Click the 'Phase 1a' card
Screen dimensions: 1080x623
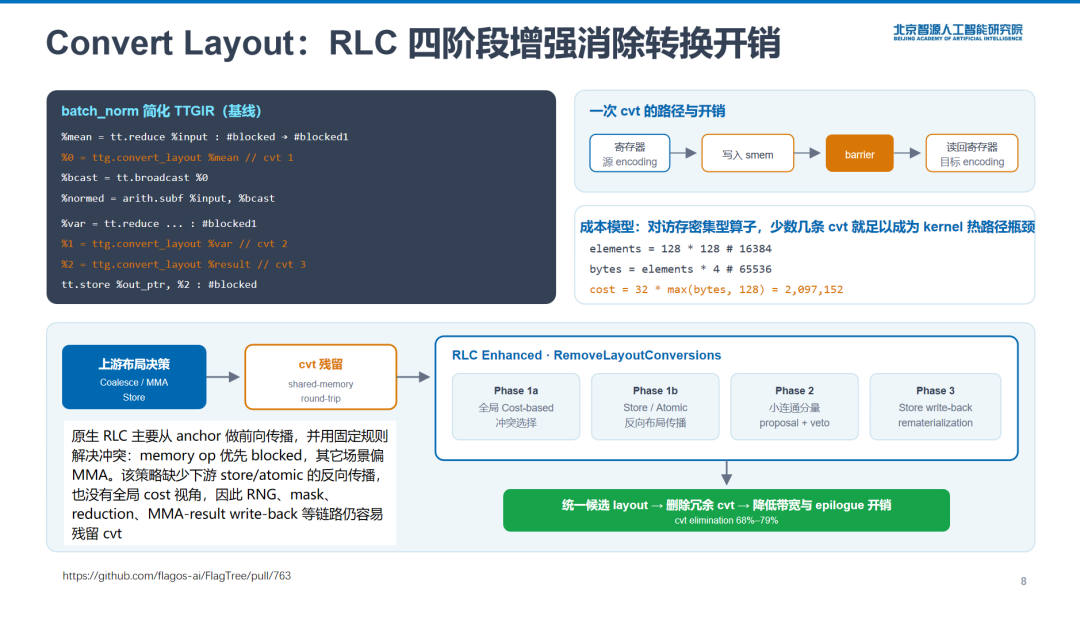(516, 407)
